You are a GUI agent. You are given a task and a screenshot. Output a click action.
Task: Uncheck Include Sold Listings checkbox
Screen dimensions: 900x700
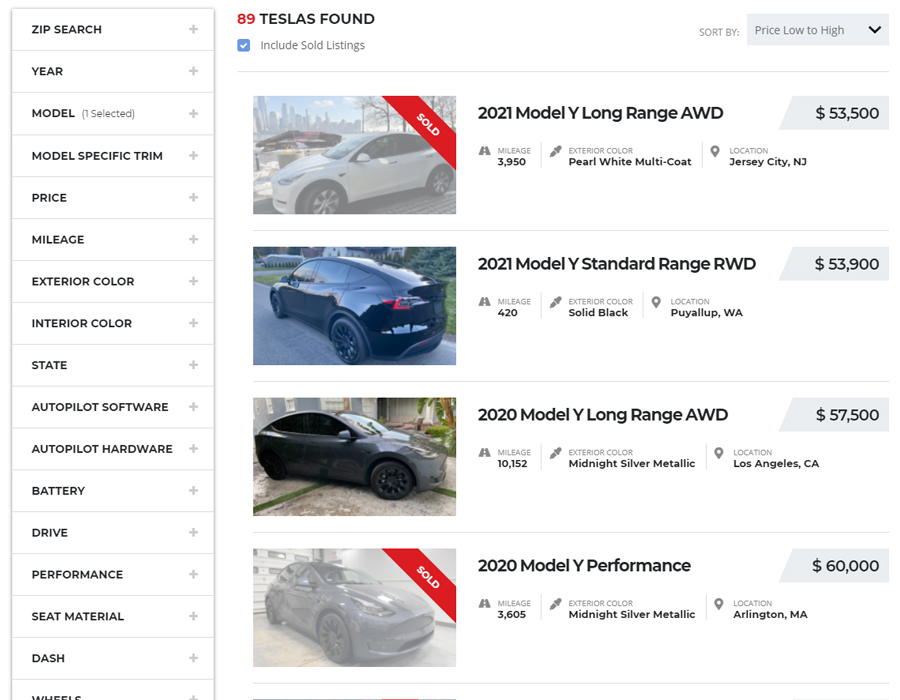click(244, 45)
